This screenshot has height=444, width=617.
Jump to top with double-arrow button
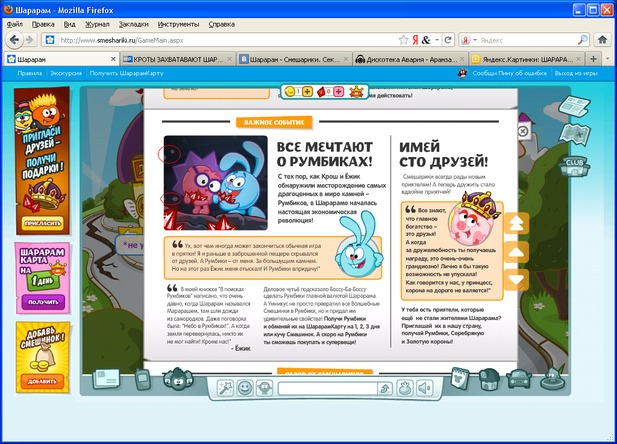[x=516, y=223]
